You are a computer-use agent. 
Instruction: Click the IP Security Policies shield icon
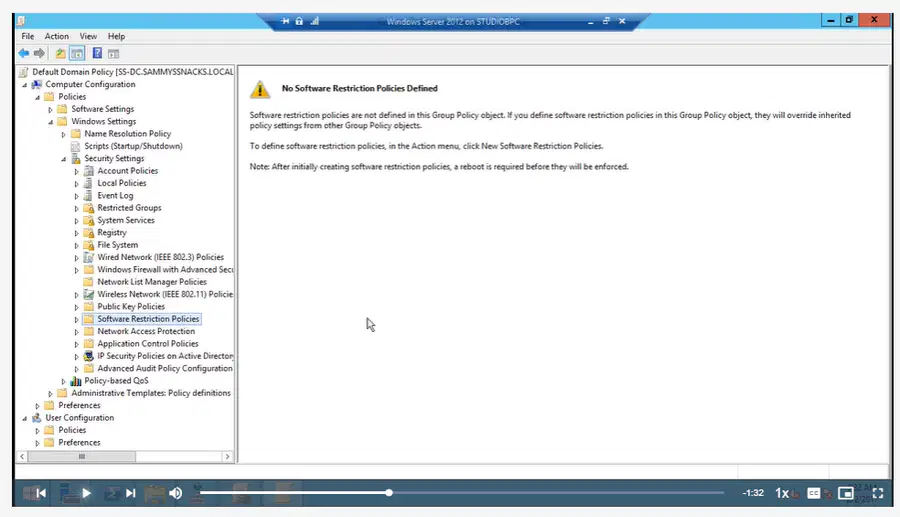click(88, 356)
